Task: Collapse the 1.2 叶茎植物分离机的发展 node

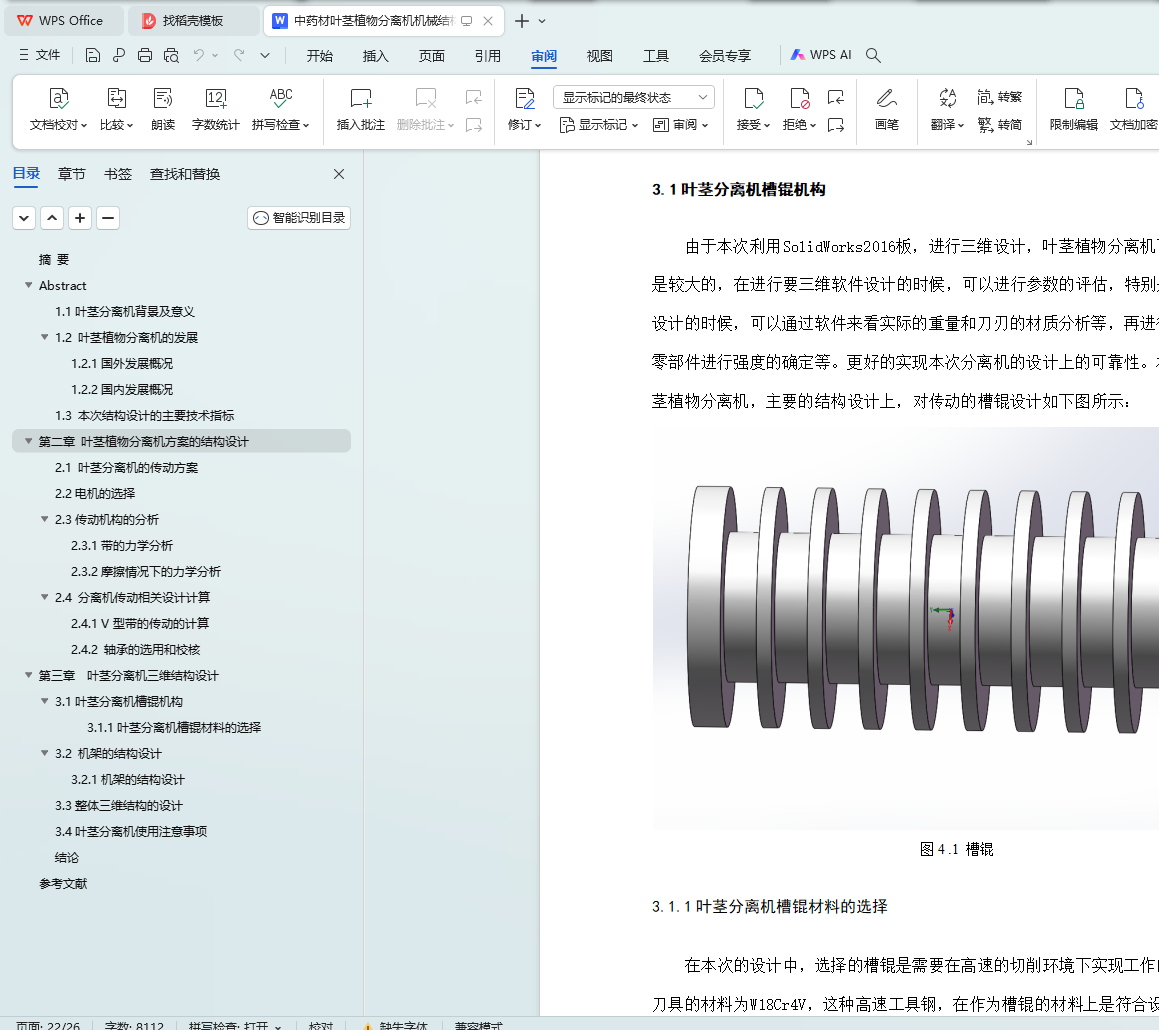Action: pos(44,336)
